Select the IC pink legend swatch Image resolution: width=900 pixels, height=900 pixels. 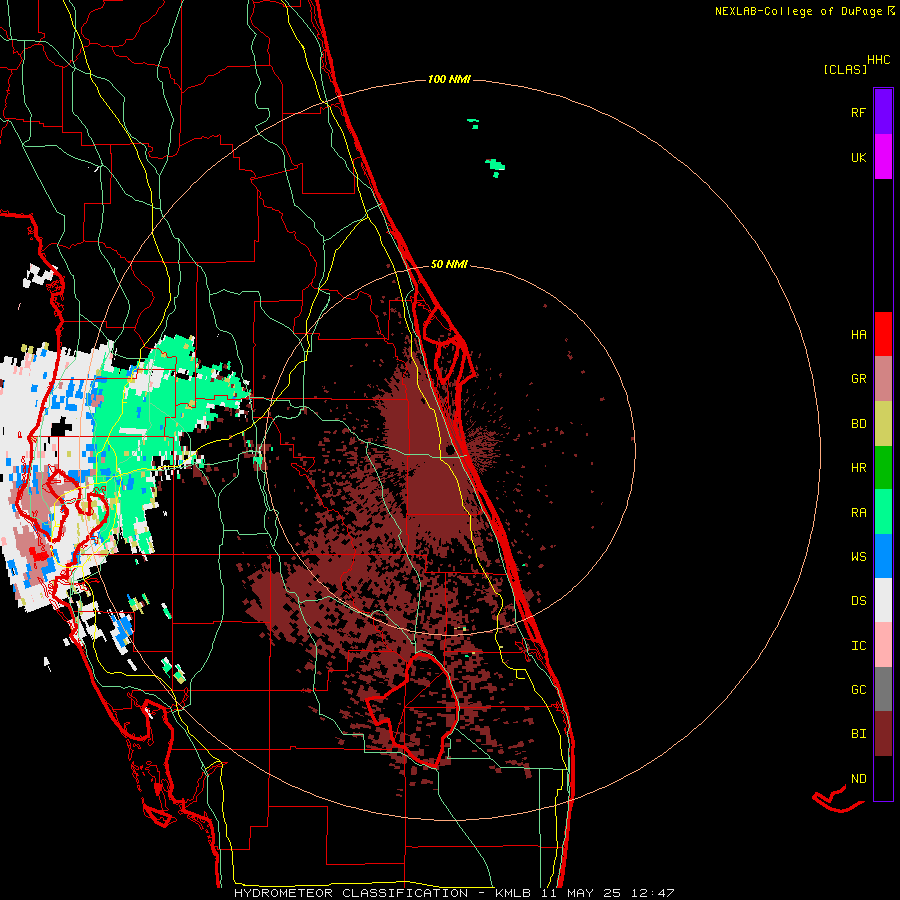[883, 645]
